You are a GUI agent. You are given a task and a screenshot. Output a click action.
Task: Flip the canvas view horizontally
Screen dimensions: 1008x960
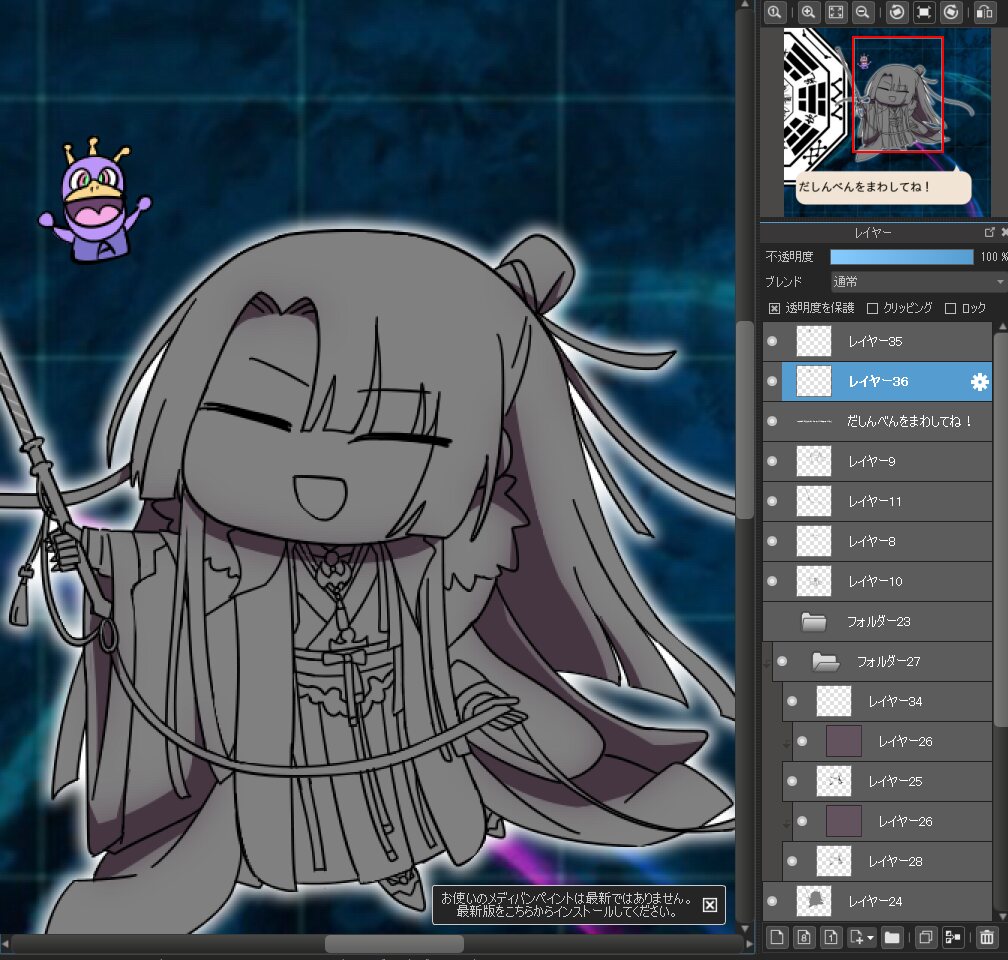pos(984,12)
